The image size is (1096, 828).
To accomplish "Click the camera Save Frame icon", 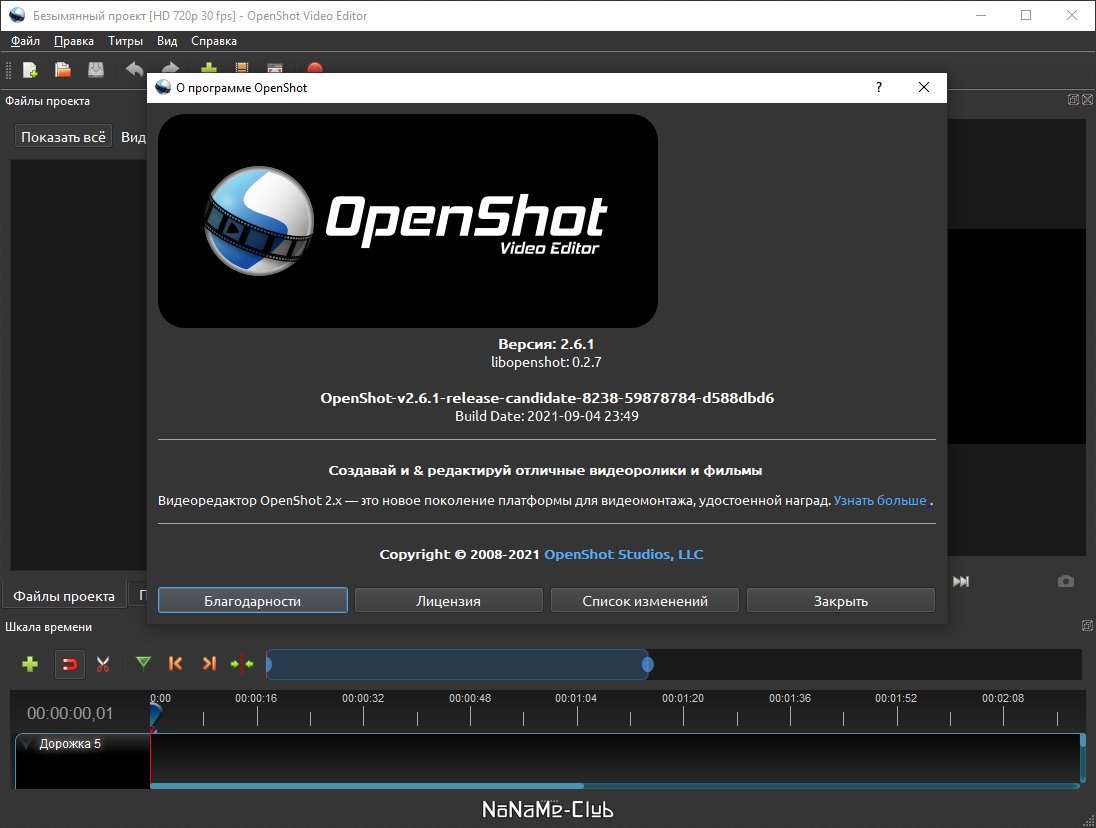I will click(x=1066, y=581).
